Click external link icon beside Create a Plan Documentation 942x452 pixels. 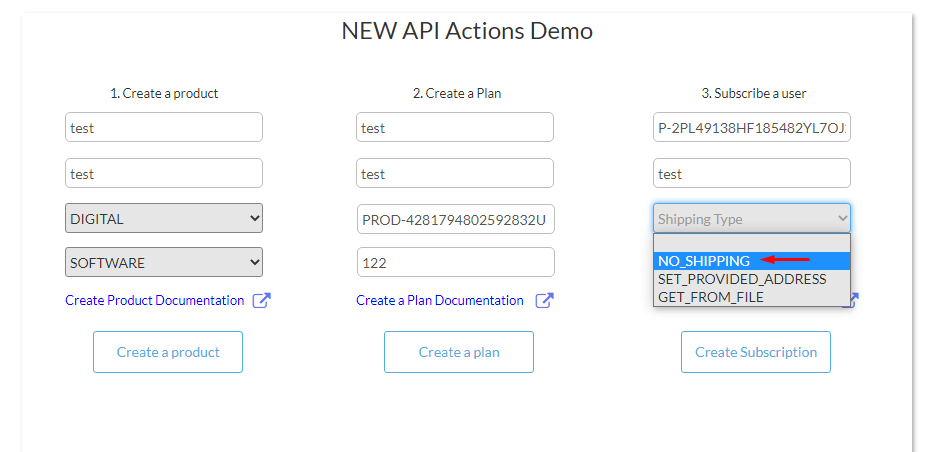[x=544, y=301]
